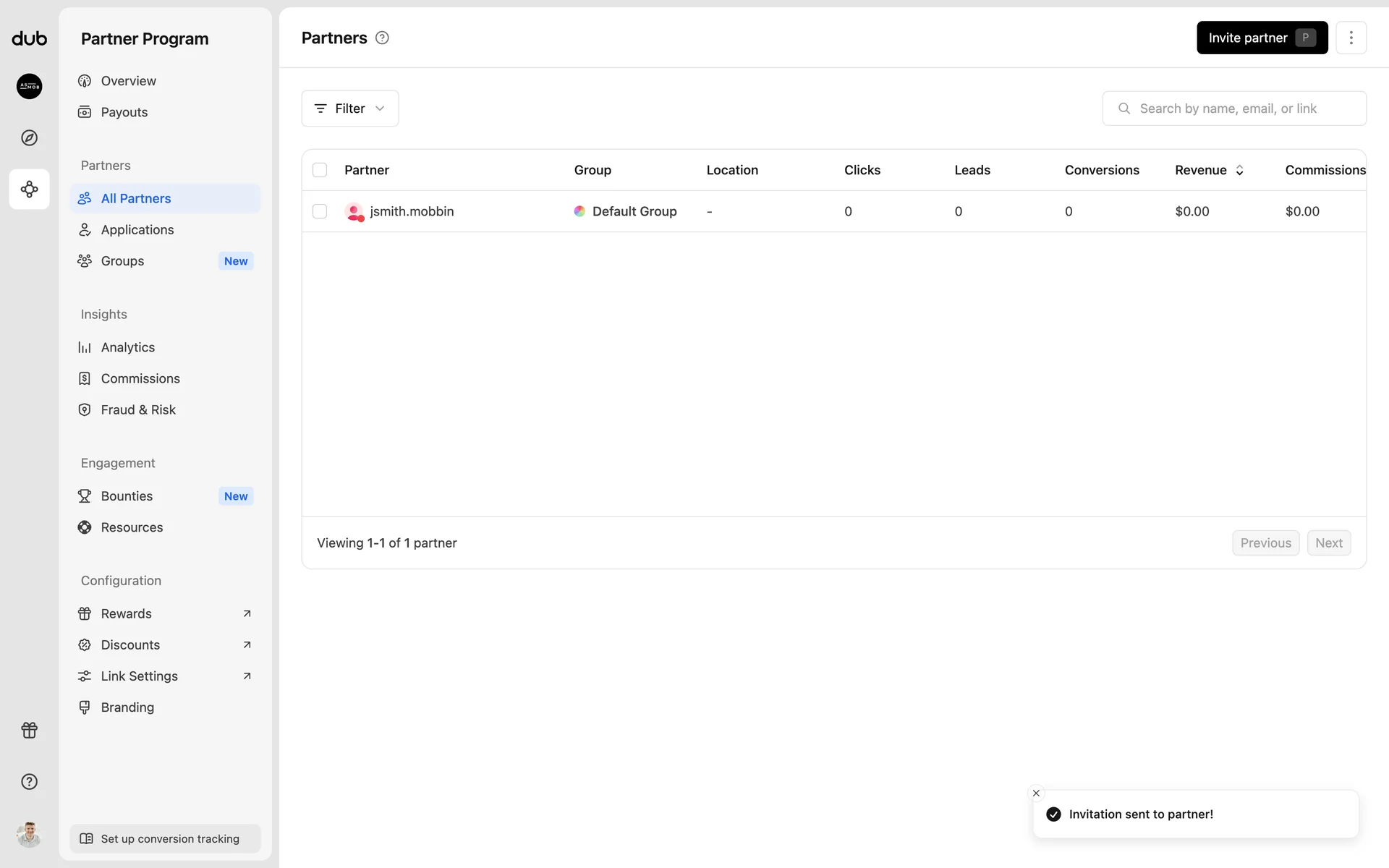Expand the Filter dropdown
Viewport: 1389px width, 868px height.
coord(349,109)
